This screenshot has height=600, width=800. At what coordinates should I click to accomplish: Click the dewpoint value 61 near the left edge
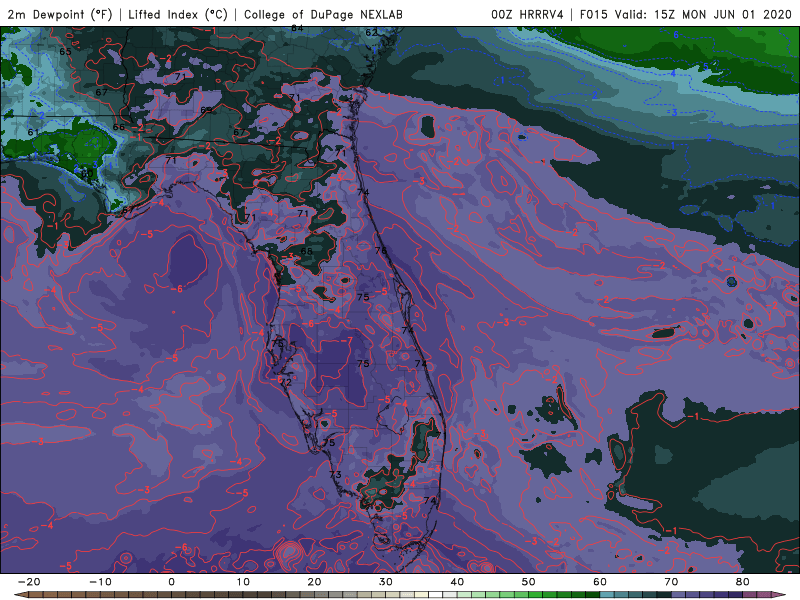pos(33,132)
